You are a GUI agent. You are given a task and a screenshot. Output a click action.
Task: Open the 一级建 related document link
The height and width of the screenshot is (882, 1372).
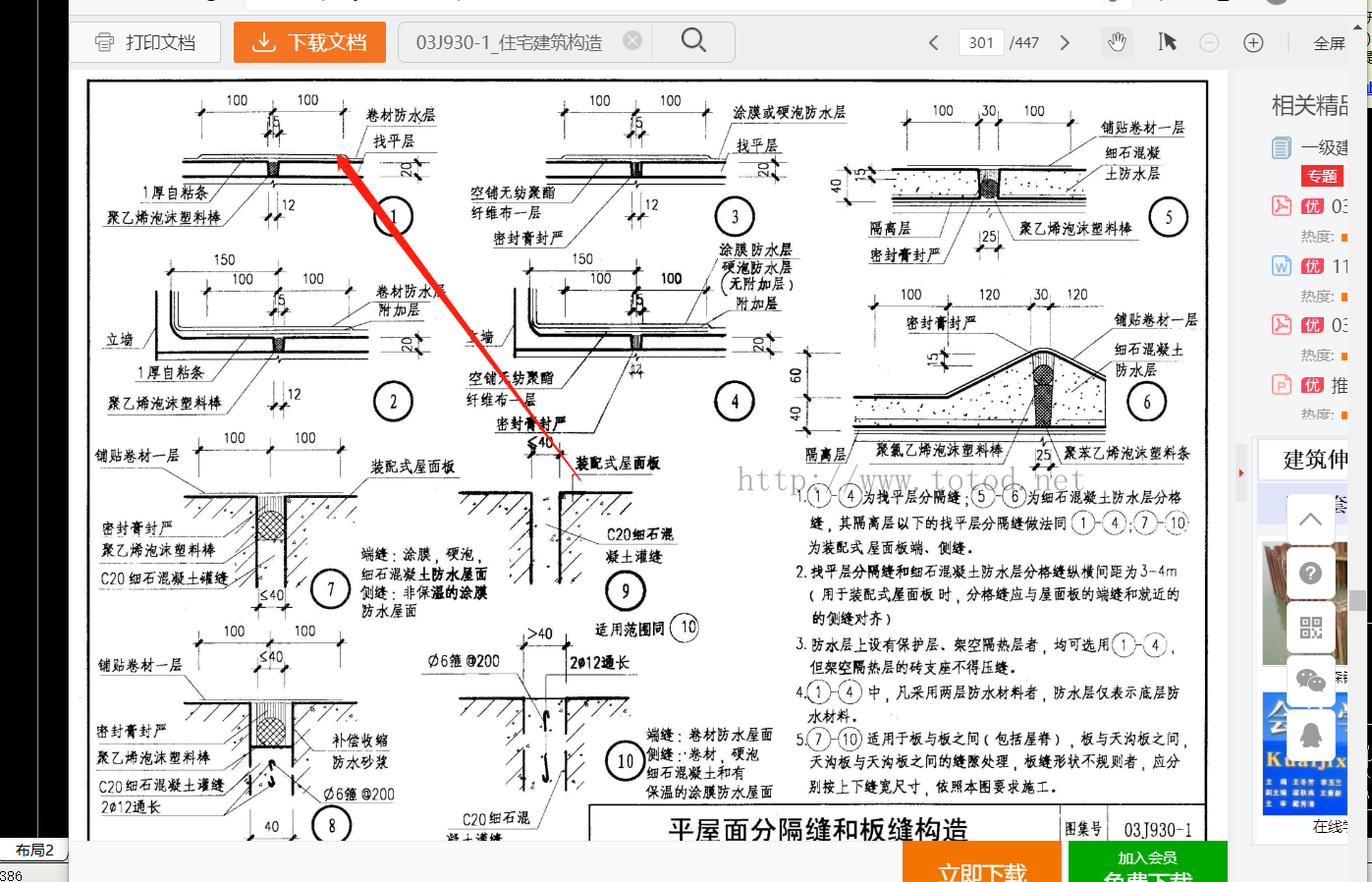pos(1325,148)
